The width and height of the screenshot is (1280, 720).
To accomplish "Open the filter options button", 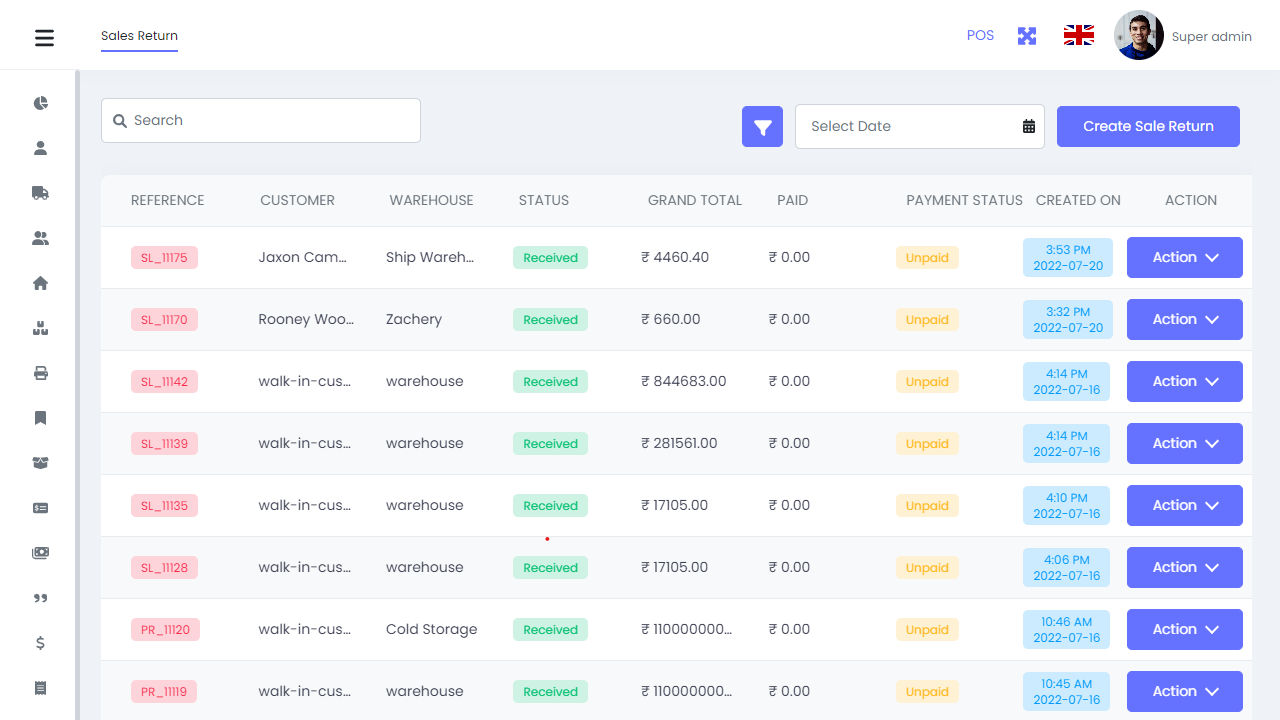I will [x=762, y=127].
